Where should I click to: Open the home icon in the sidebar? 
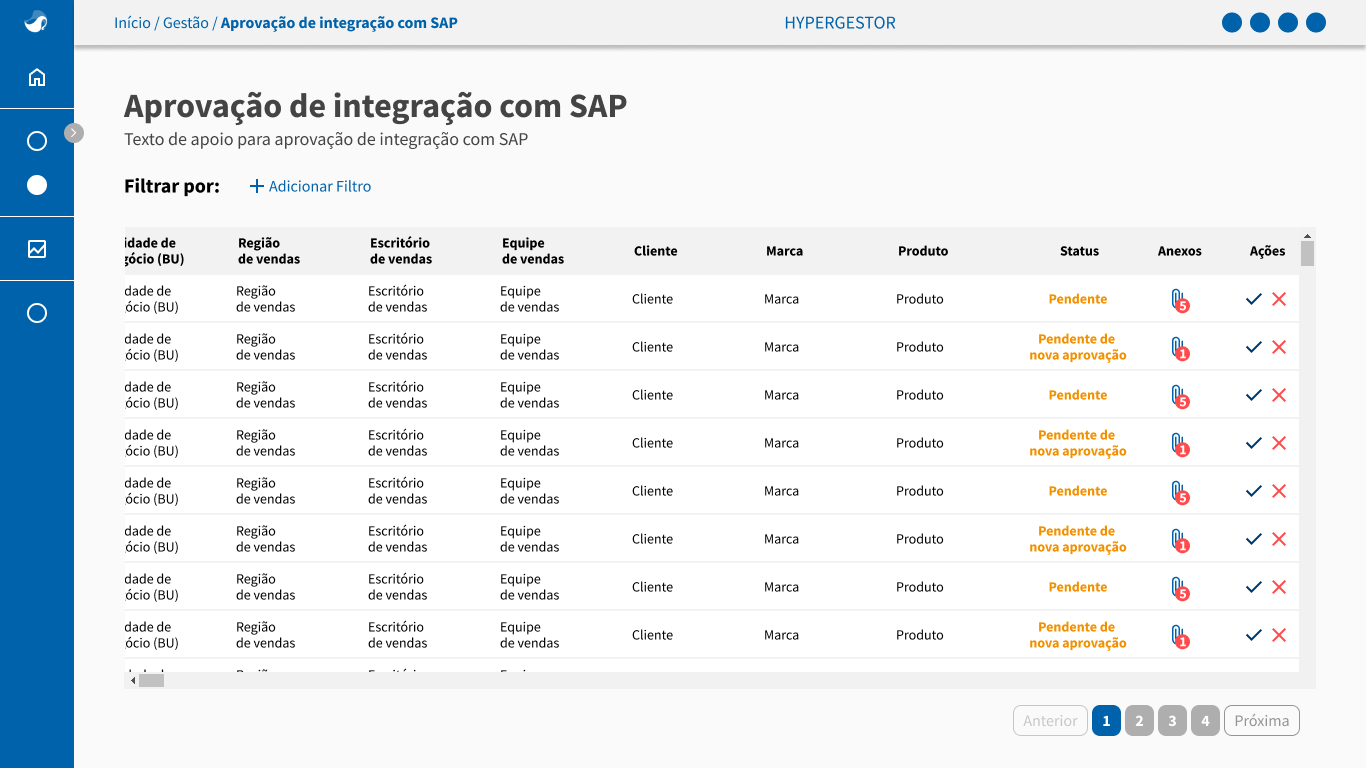(x=37, y=77)
